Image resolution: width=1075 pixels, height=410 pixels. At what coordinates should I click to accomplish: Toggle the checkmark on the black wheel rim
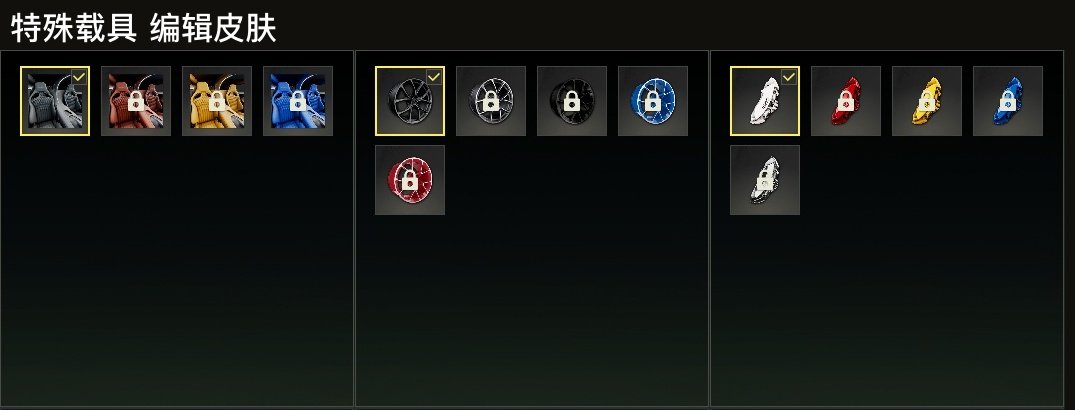tap(435, 77)
